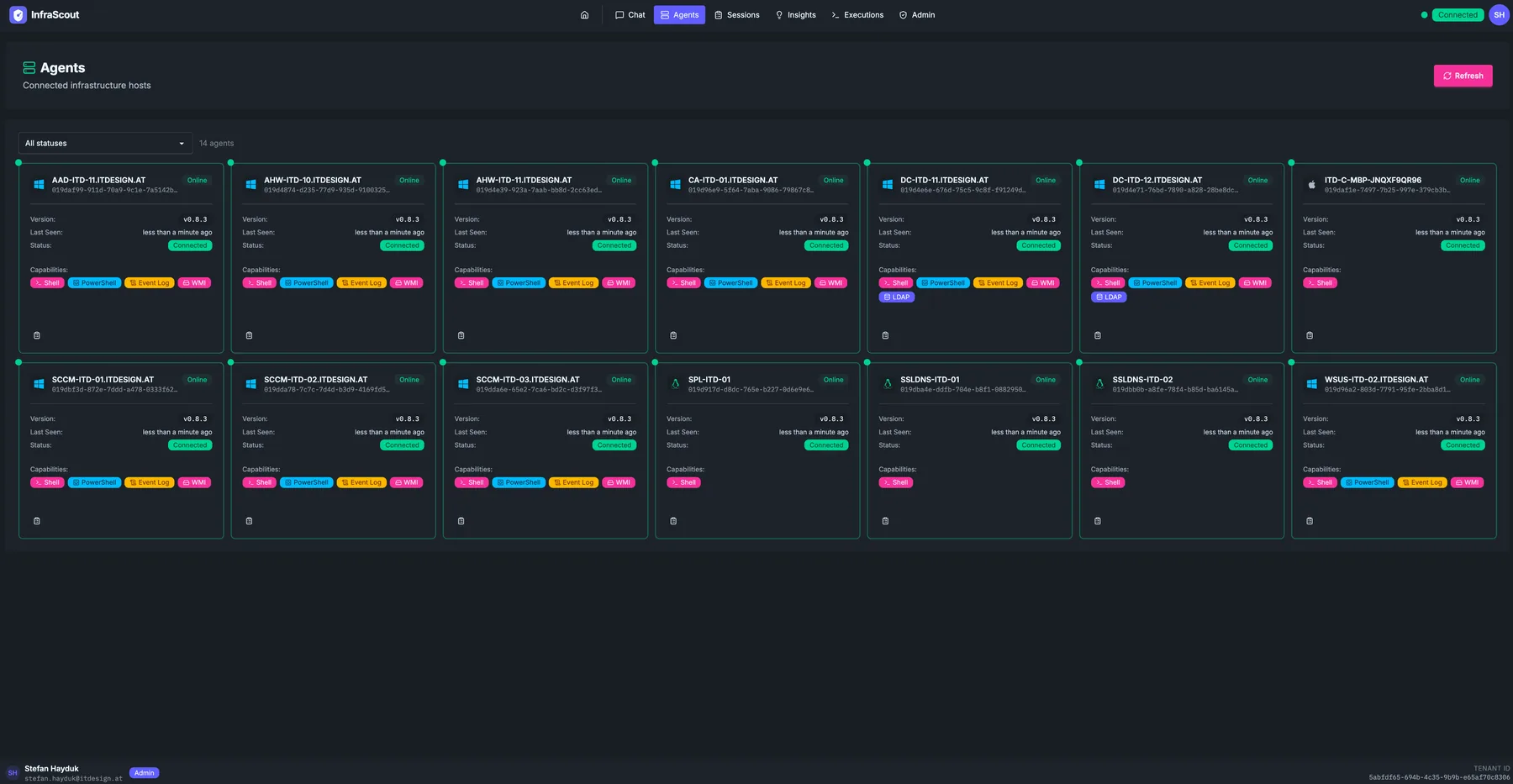Click clipboard icon on SCCM-ITD-03 card
Viewport: 1513px width, 784px height.
(x=461, y=521)
